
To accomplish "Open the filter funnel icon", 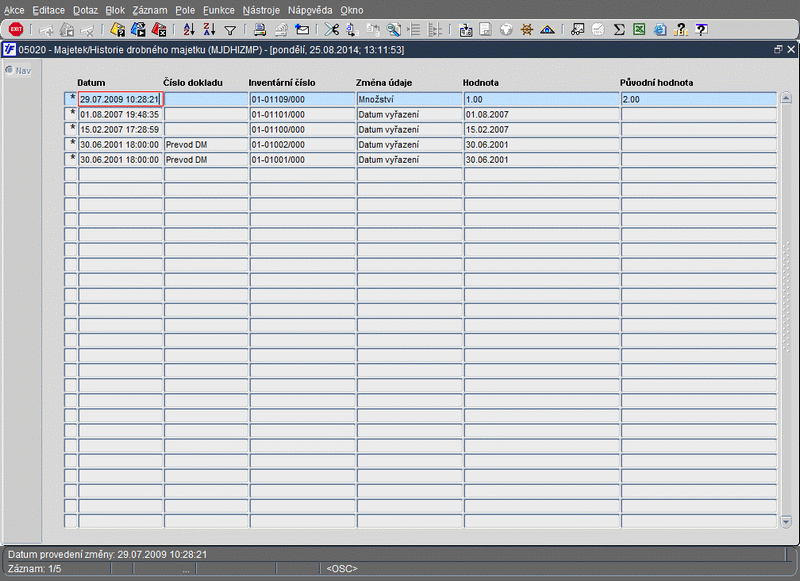I will [x=230, y=31].
